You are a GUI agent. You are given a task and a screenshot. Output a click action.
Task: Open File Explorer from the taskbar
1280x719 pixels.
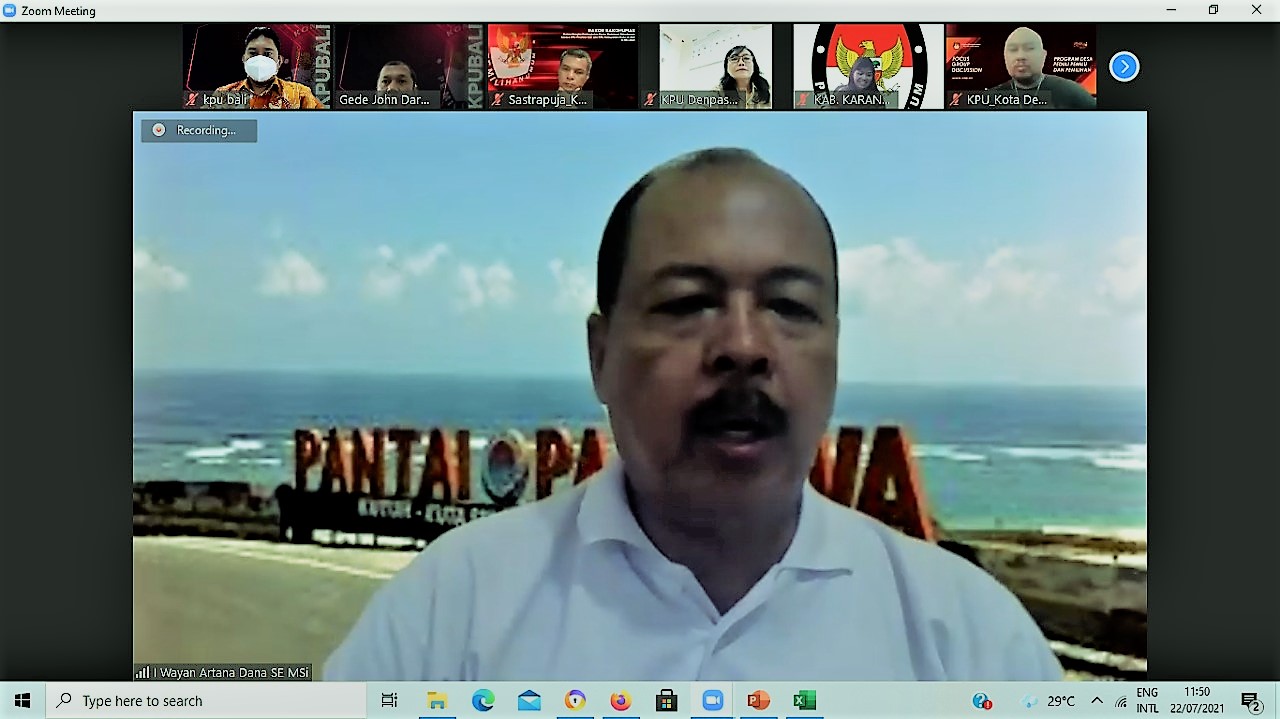tap(437, 701)
